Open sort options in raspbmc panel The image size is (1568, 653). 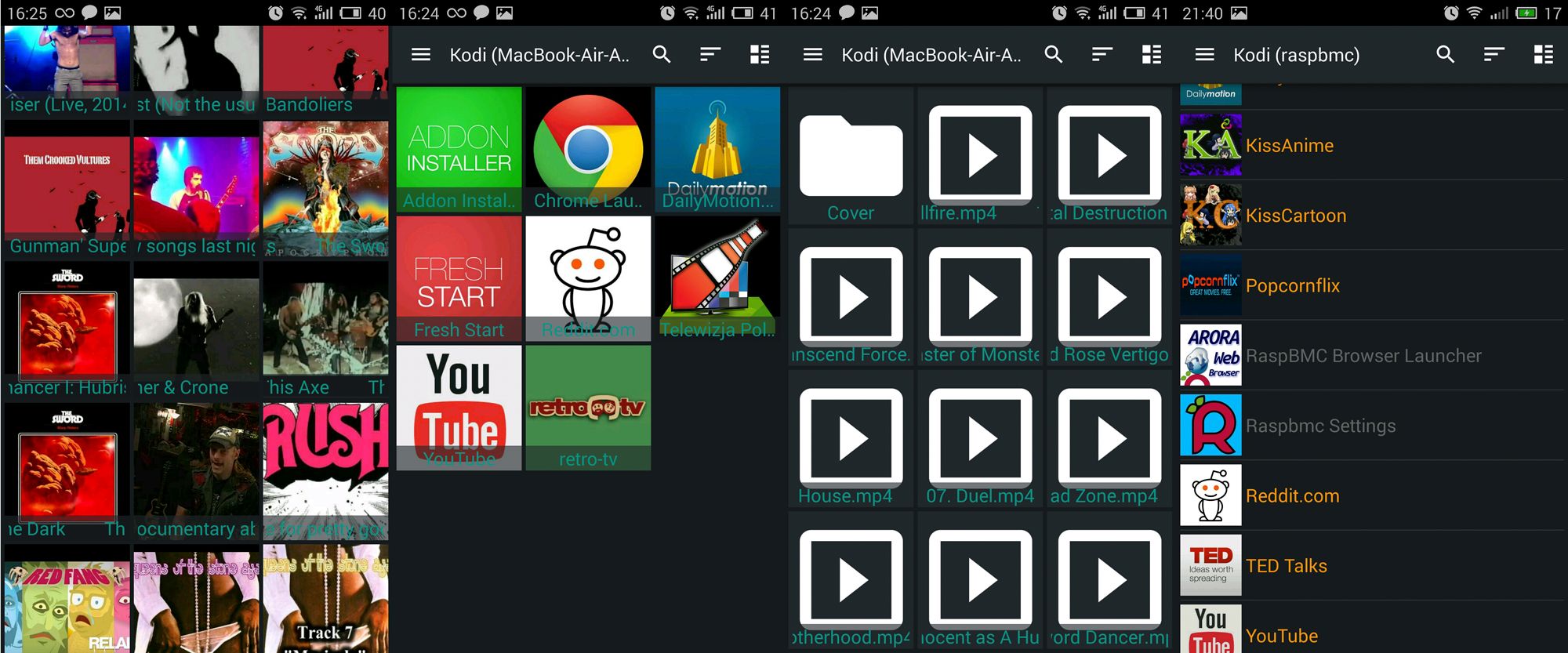click(1494, 54)
